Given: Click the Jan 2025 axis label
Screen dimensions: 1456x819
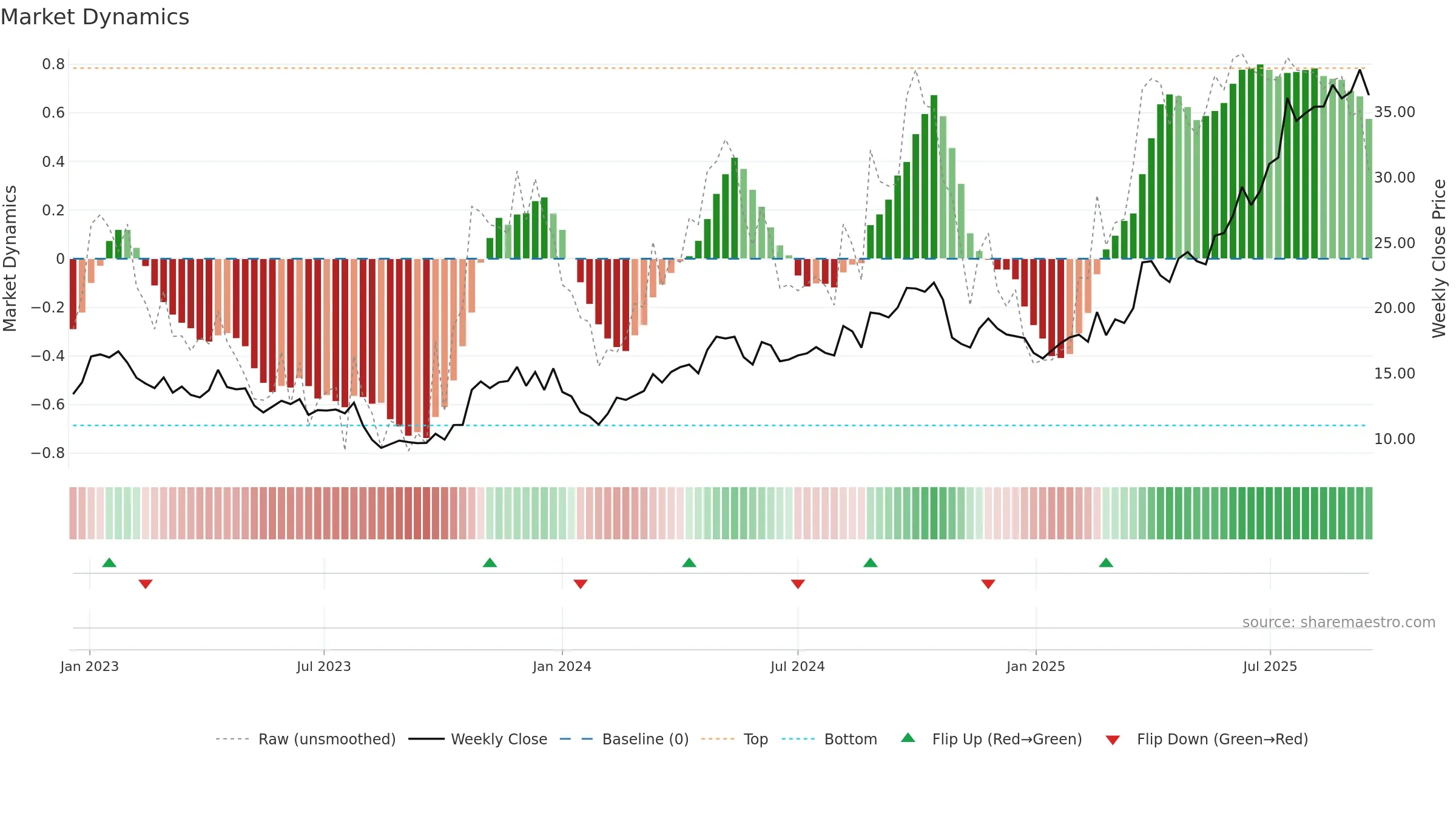Looking at the screenshot, I should [1036, 666].
